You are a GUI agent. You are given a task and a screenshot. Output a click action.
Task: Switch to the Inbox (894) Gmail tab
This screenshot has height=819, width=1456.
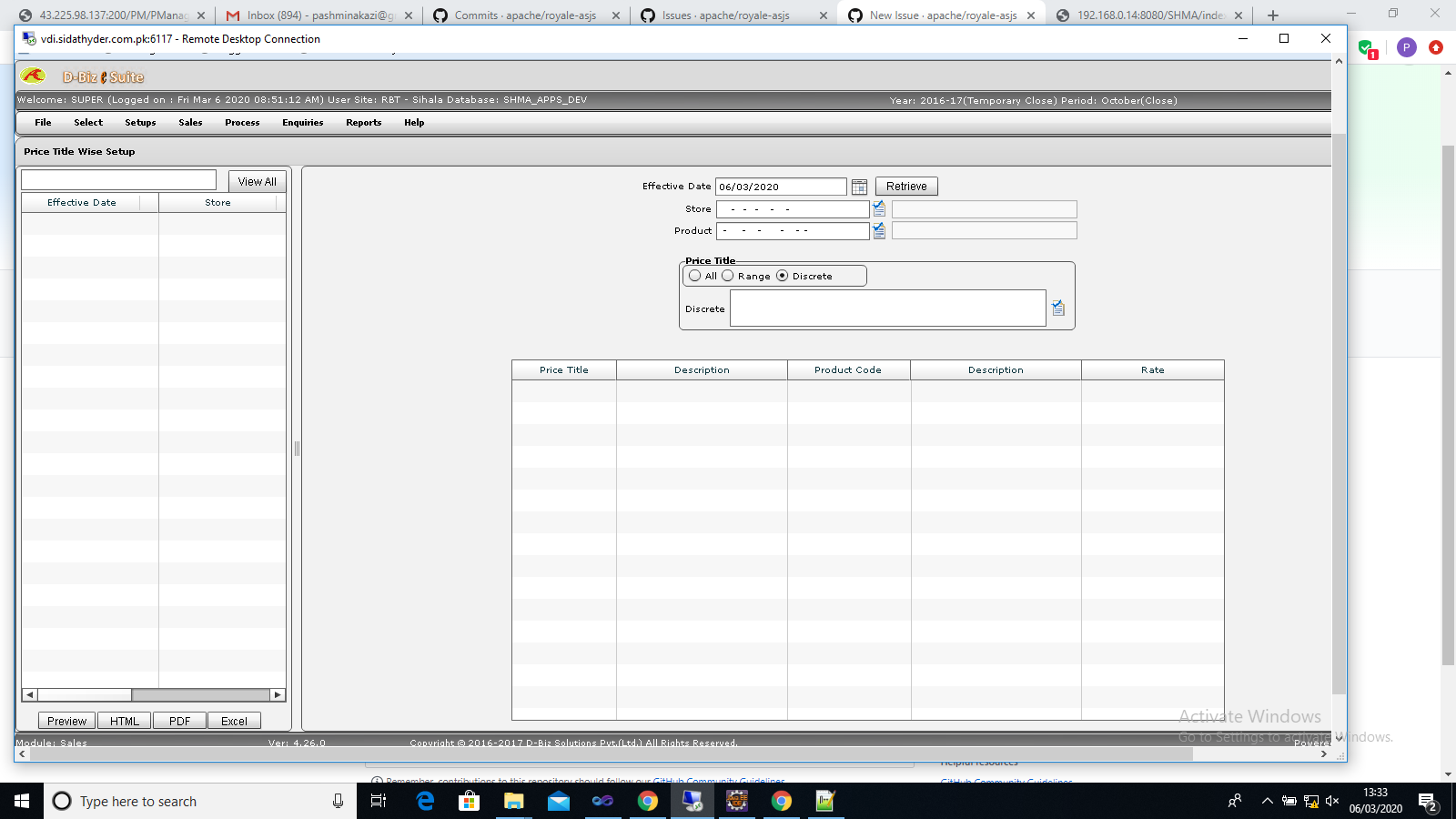point(318,15)
